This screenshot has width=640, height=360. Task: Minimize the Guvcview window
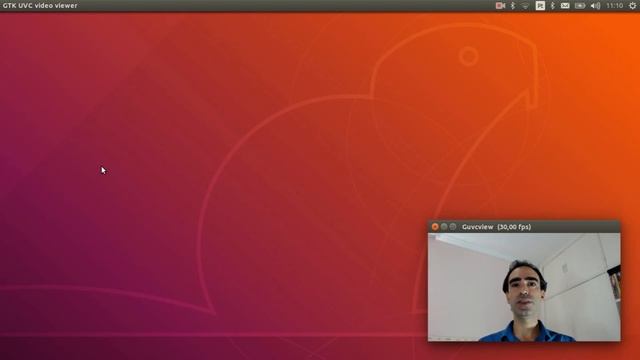[444, 227]
